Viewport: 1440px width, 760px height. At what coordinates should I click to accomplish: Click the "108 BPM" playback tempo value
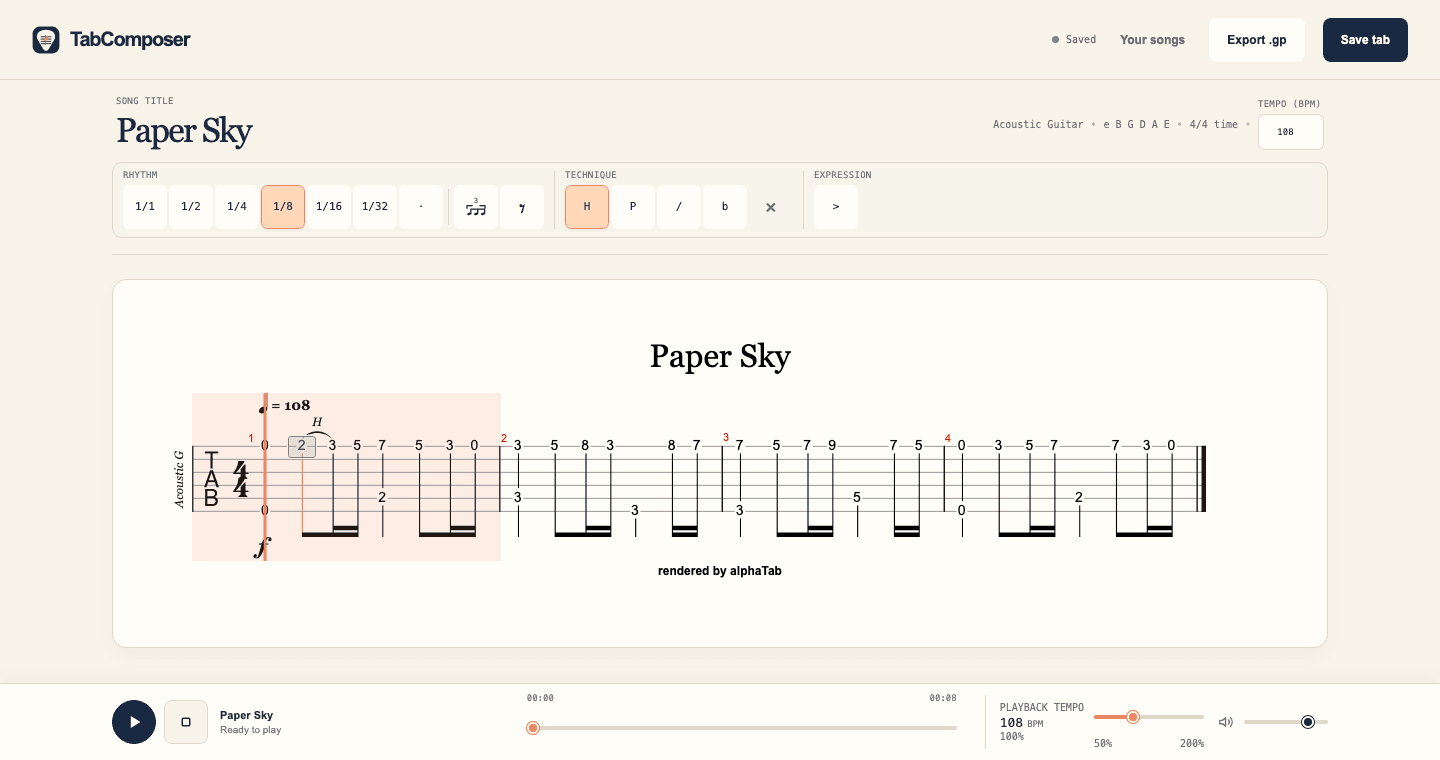[x=1022, y=722]
